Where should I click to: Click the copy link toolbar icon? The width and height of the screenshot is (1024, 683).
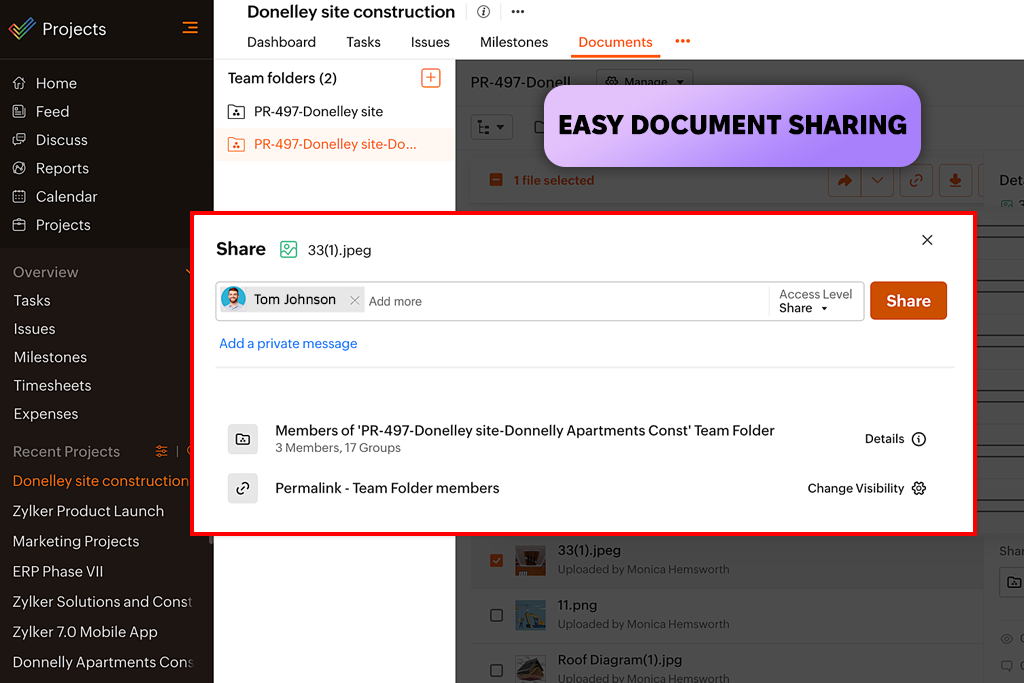[x=916, y=180]
